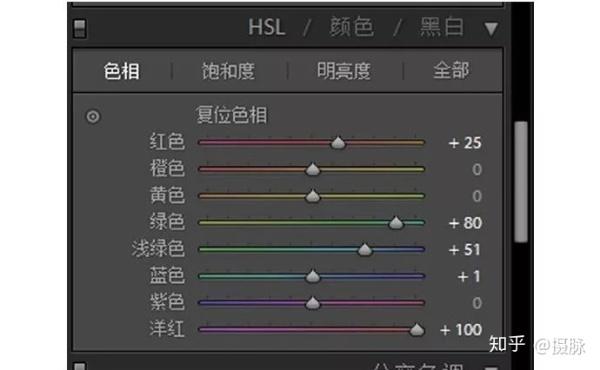Click the 绿色 hue slider handle
600x370 pixels.
point(396,222)
